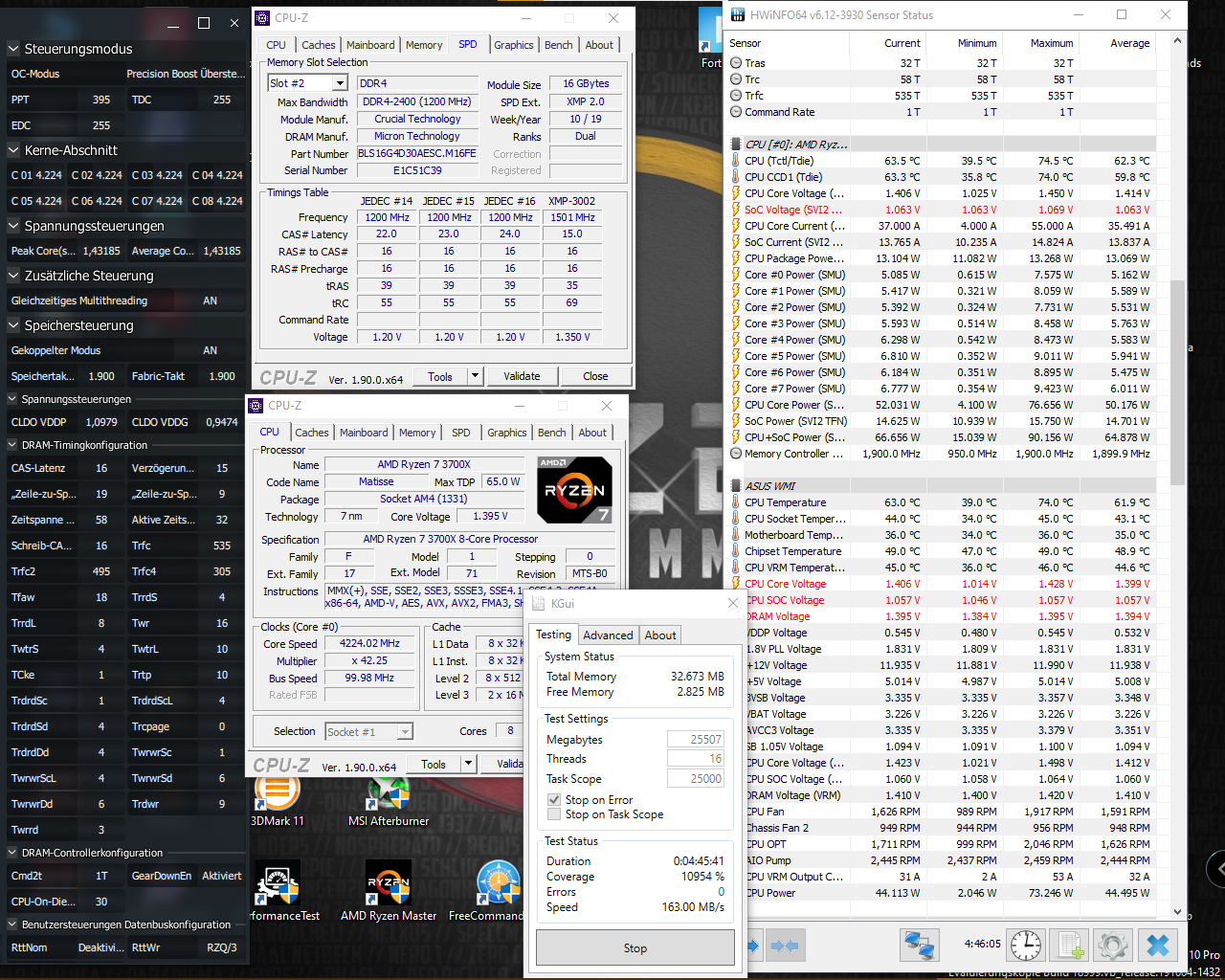This screenshot has width=1225, height=980.
Task: Open the AMD Ryzen Master desktop shortcut
Action: 389,892
